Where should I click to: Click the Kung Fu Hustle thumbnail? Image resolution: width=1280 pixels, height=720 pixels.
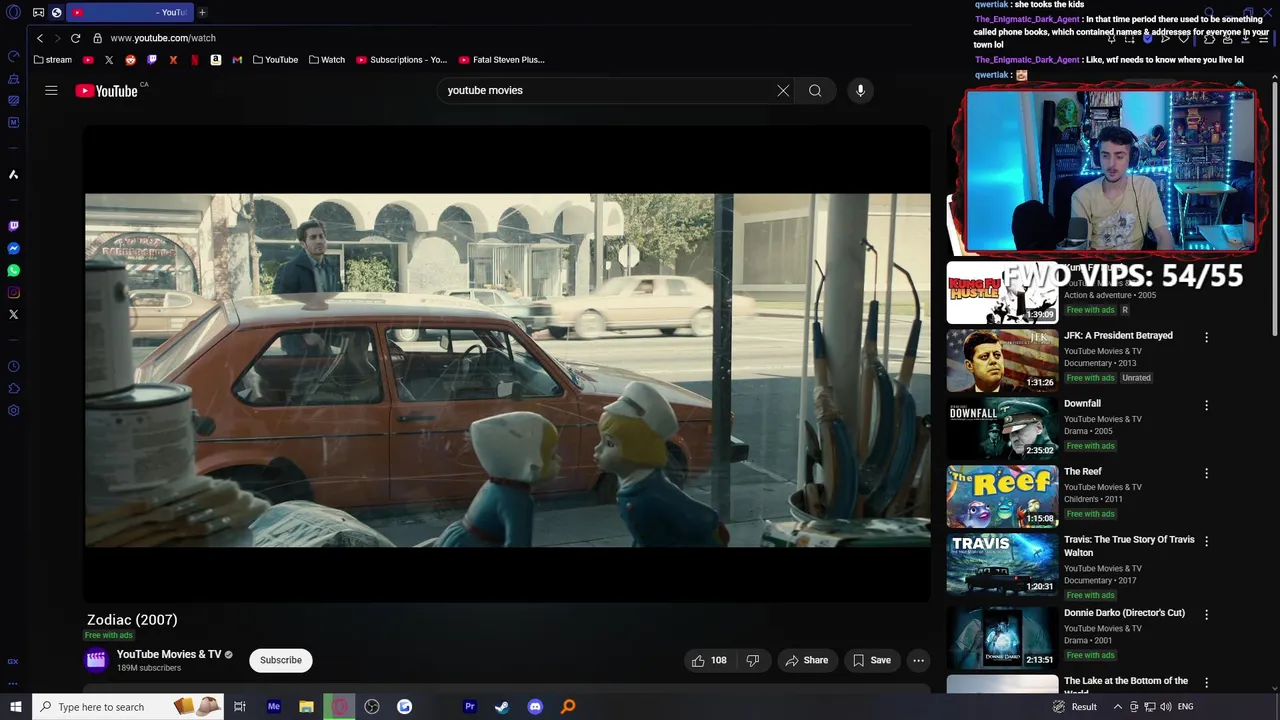click(1002, 292)
